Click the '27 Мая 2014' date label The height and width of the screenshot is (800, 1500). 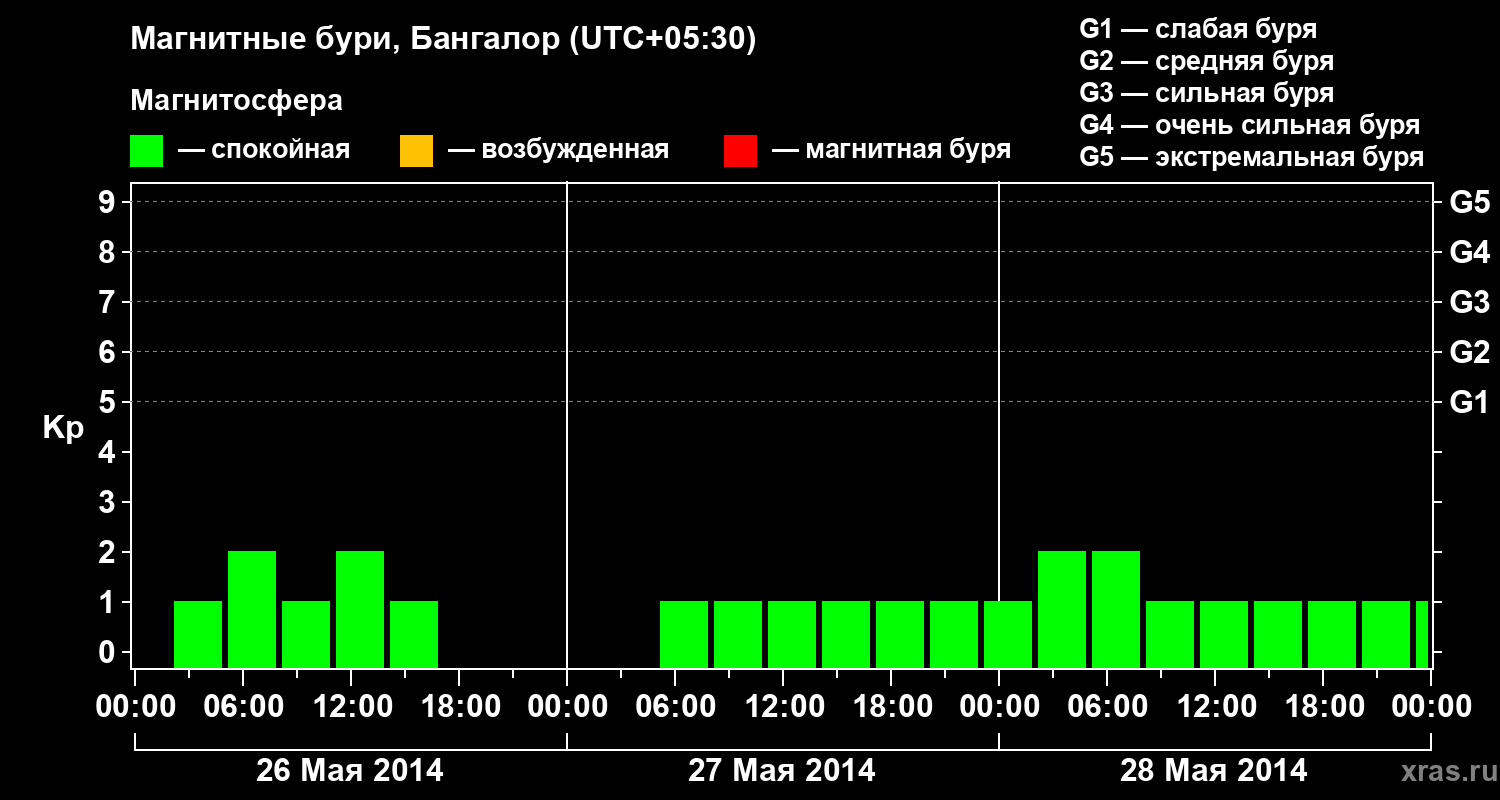781,770
